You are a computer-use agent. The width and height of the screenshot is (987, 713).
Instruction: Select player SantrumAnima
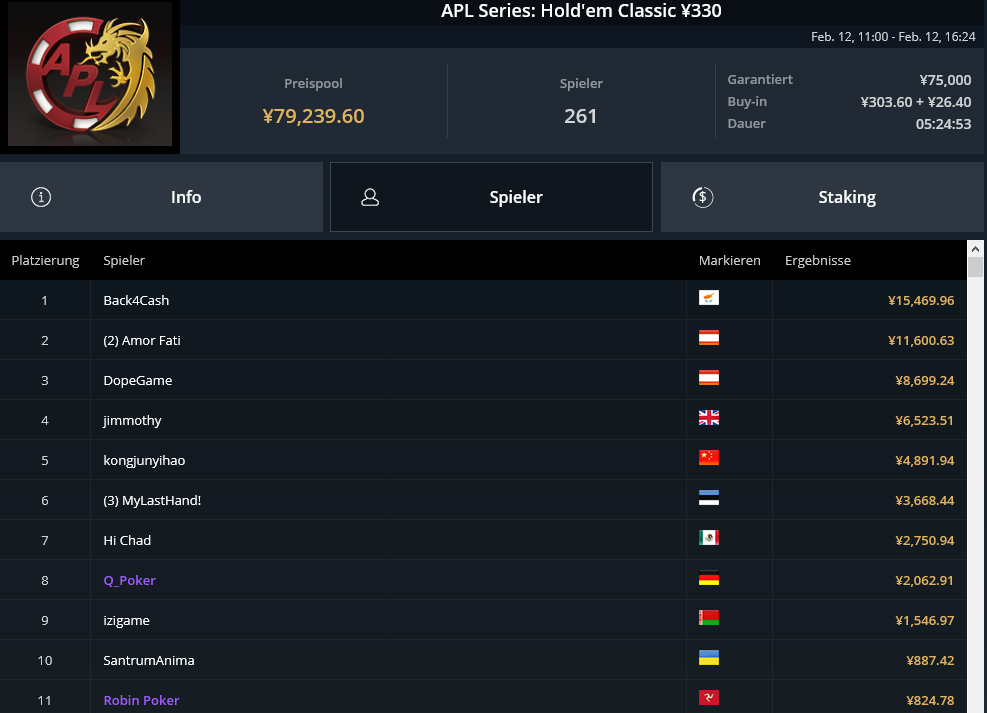(x=149, y=660)
